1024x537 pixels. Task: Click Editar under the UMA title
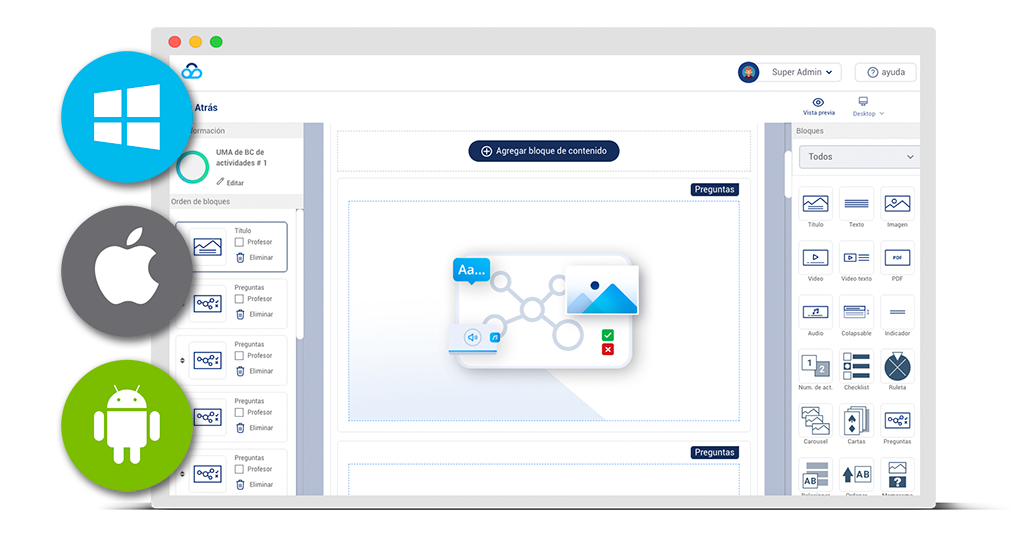point(230,183)
